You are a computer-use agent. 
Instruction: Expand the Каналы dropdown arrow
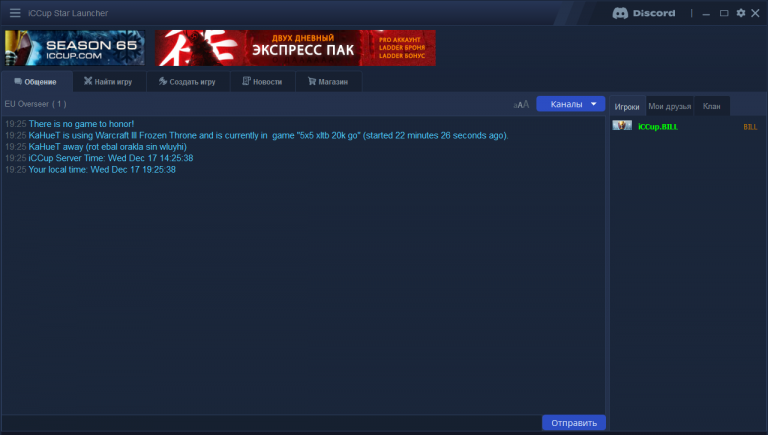pyautogui.click(x=594, y=104)
